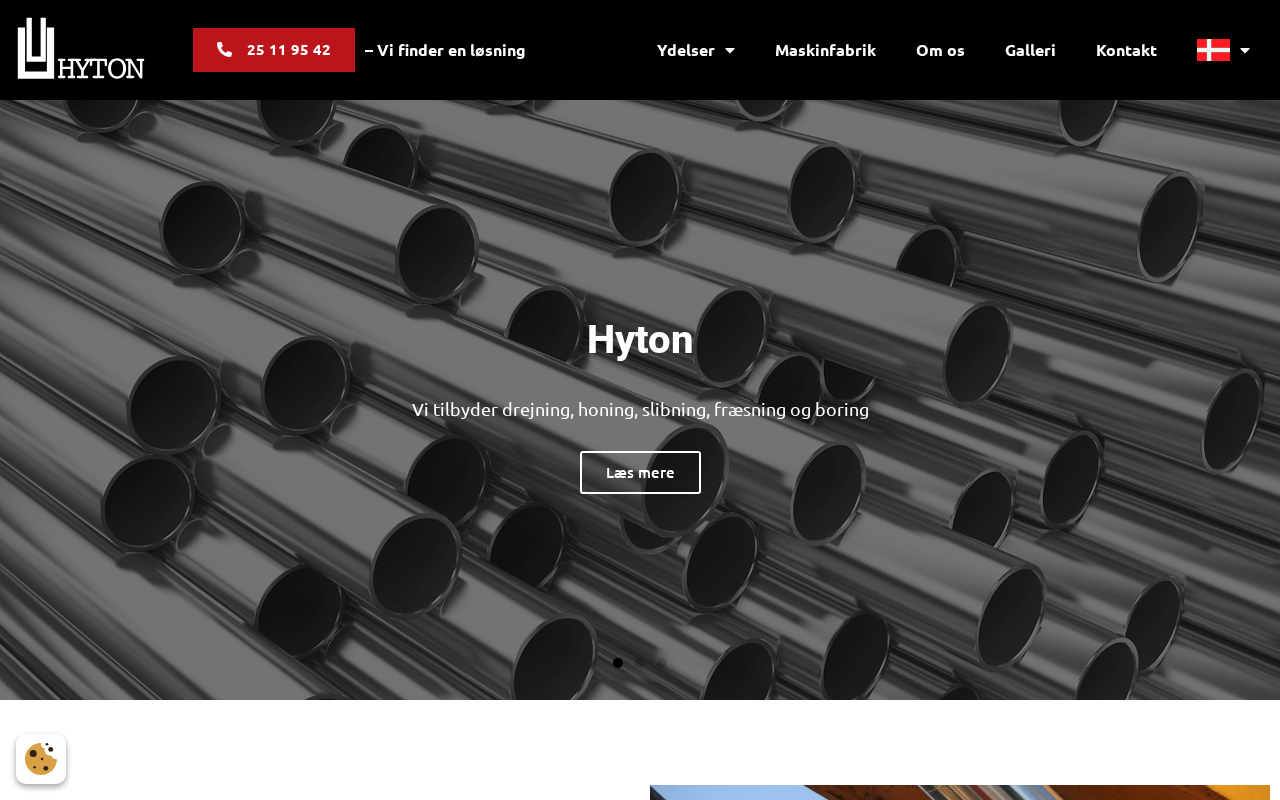
Task: Open the partially visible photo below the hero
Action: pos(960,792)
